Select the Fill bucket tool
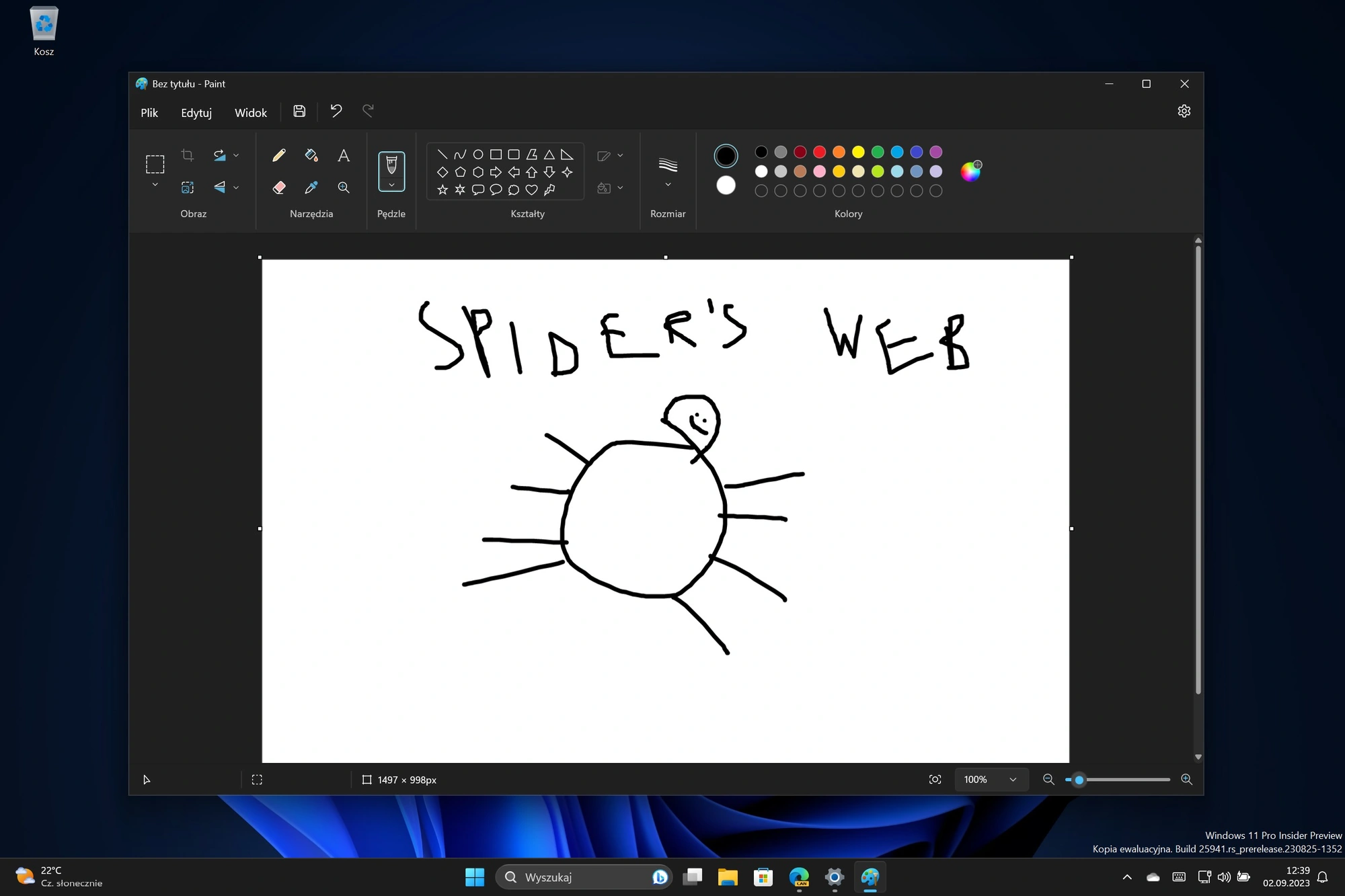 pos(311,155)
